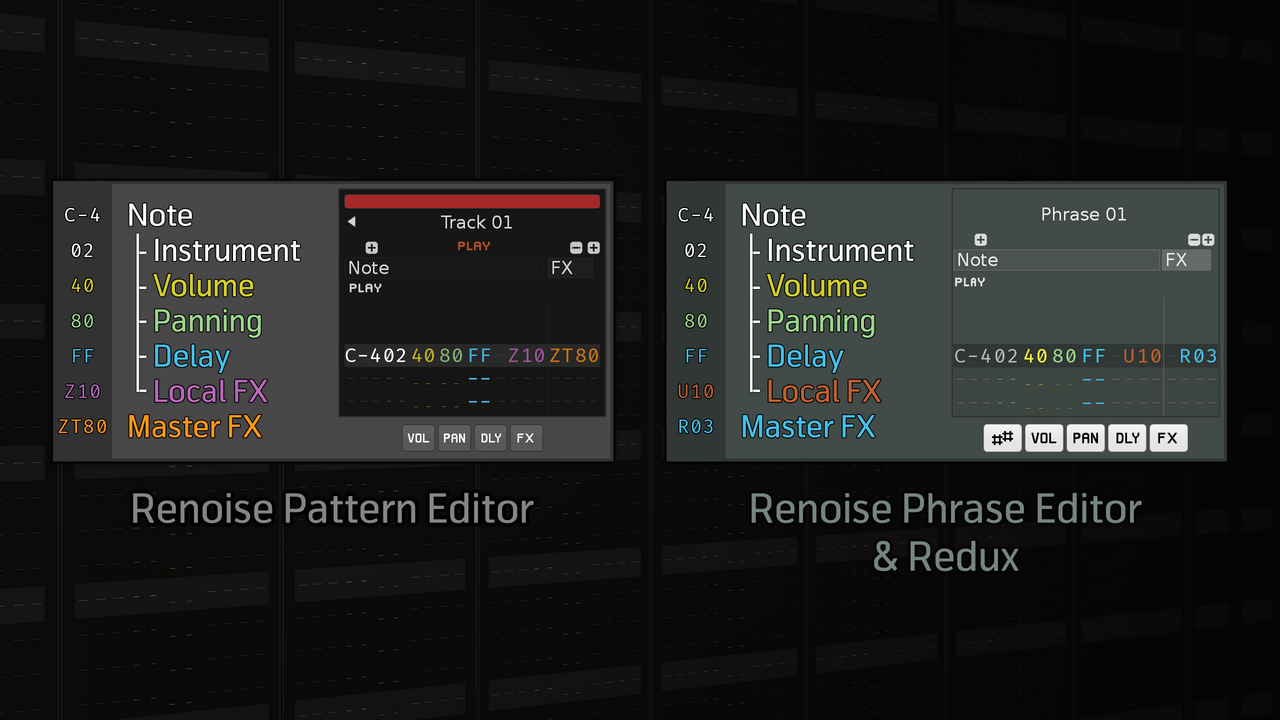Add an FX column to Phrase 01
This screenshot has height=720, width=1280.
(x=1209, y=240)
